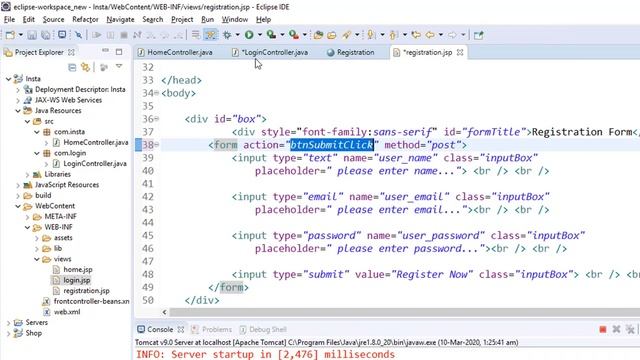Screen dimensions: 640x360
Task: Expand the Servers project
Action: point(8,322)
